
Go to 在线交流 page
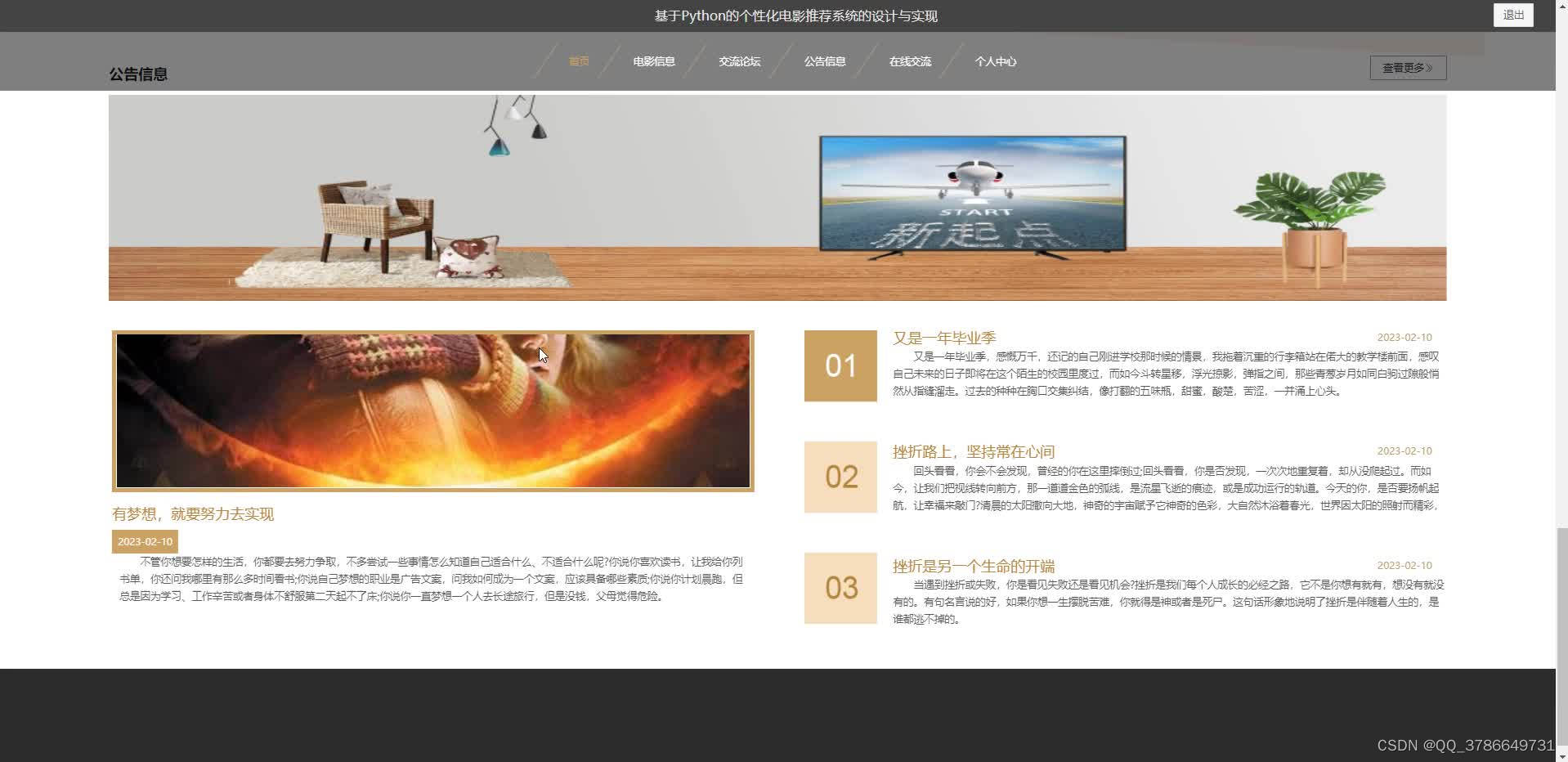point(909,61)
